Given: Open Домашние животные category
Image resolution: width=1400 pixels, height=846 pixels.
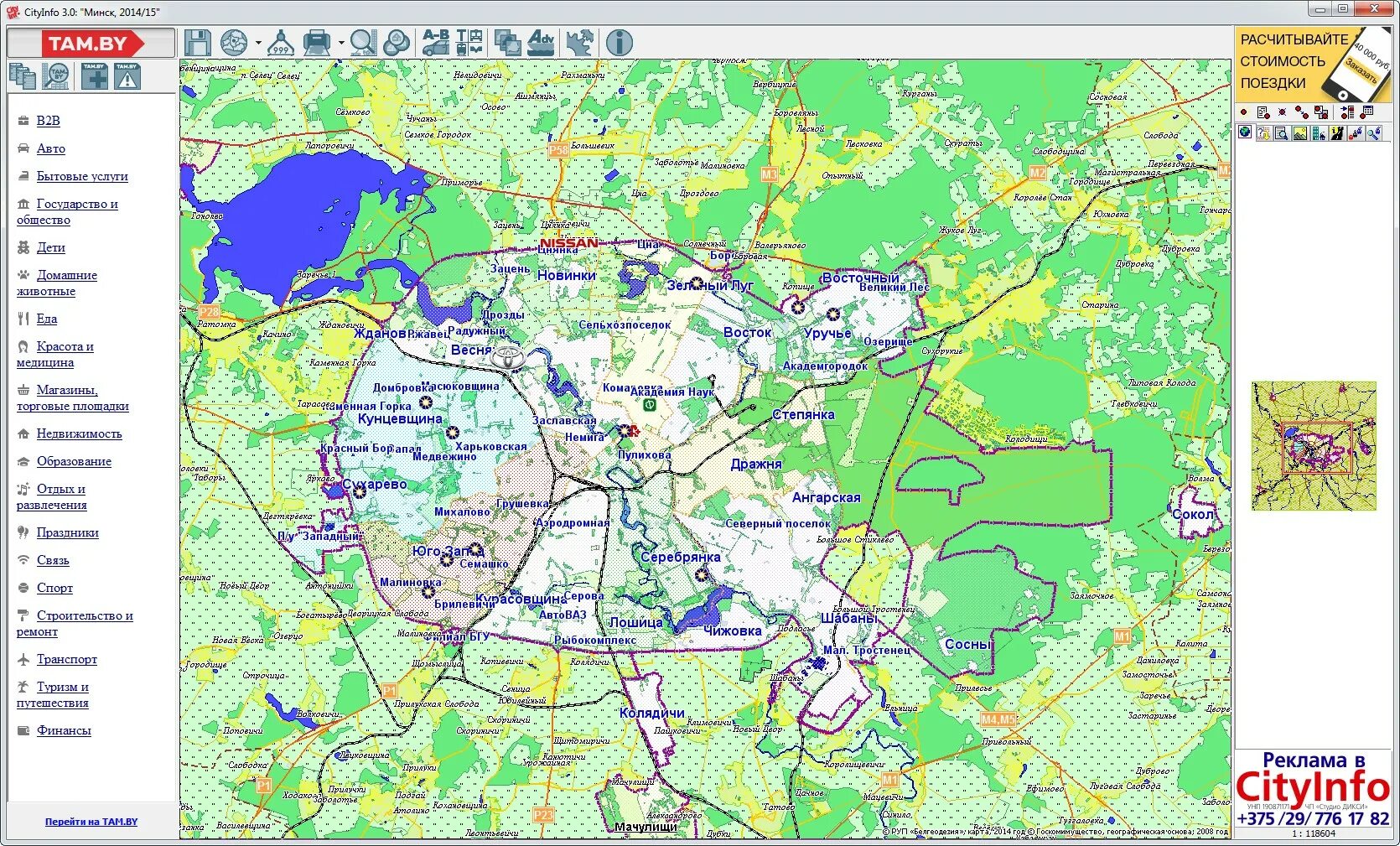Looking at the screenshot, I should (57, 283).
